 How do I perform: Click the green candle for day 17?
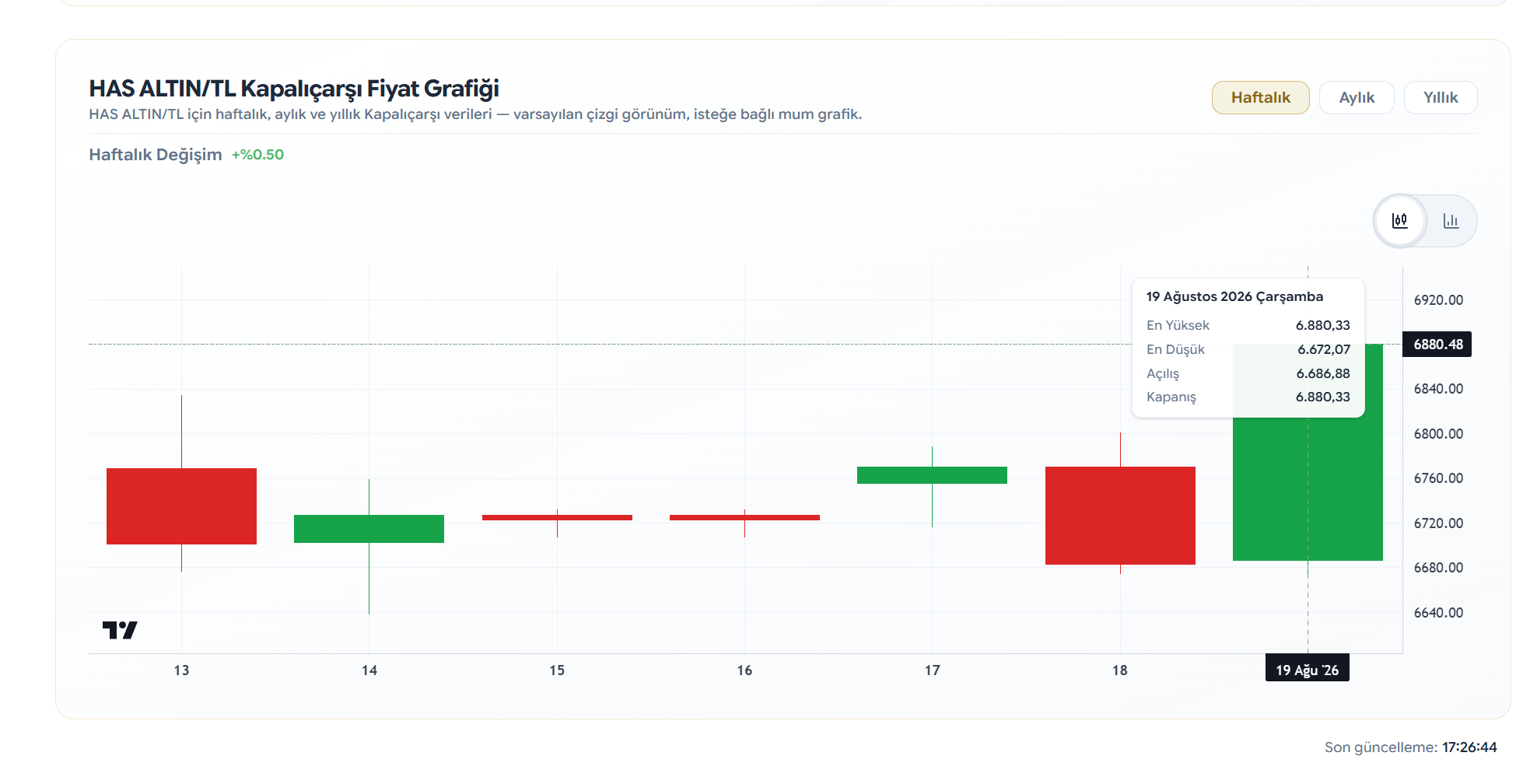click(932, 475)
